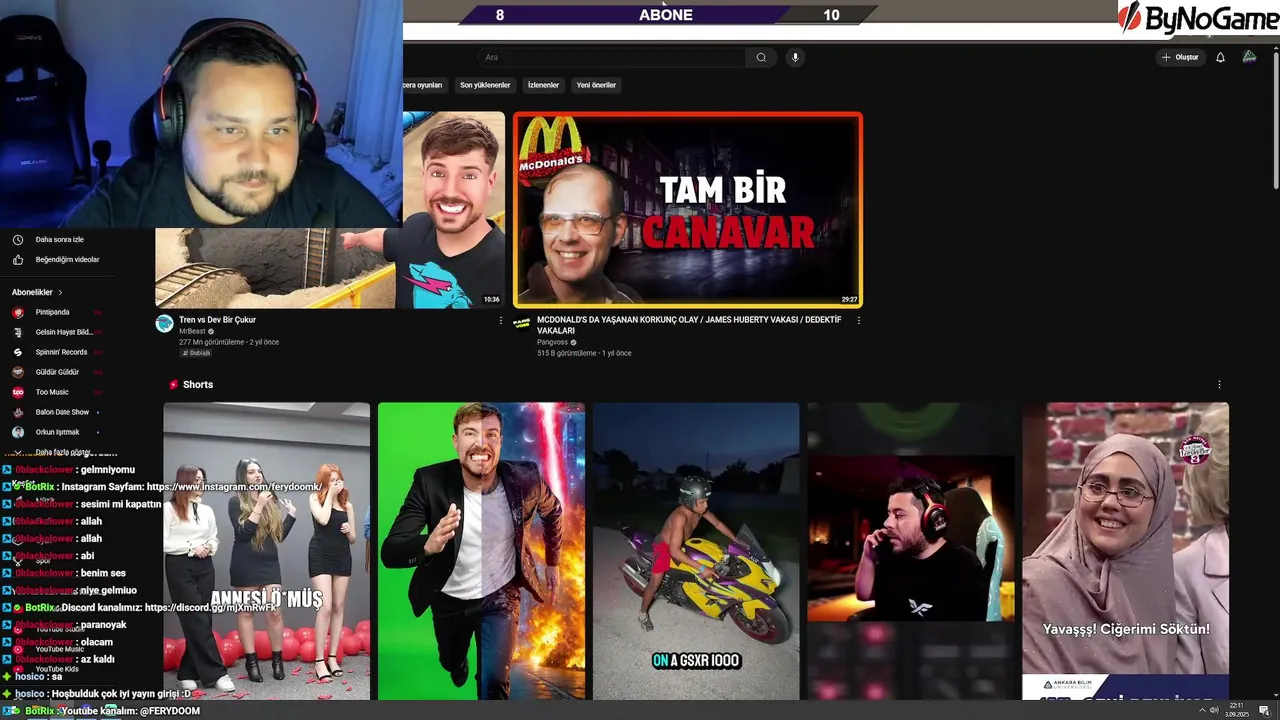Viewport: 1280px width, 720px height.
Task: Open Too Music channel avatar
Action: (18, 392)
